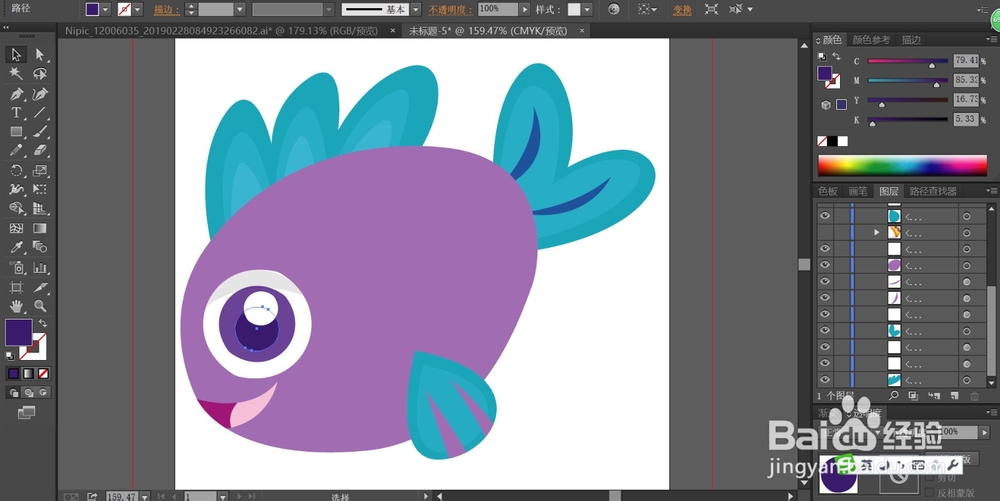Select the Zoom magnifier tool
The width and height of the screenshot is (1000, 501).
[x=40, y=305]
